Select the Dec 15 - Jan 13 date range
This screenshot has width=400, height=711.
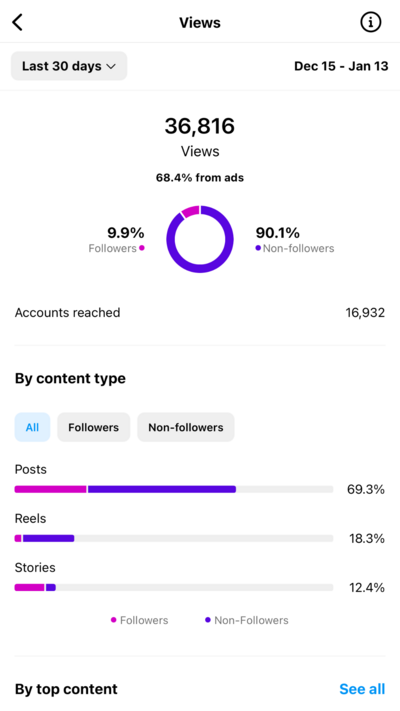pyautogui.click(x=341, y=66)
